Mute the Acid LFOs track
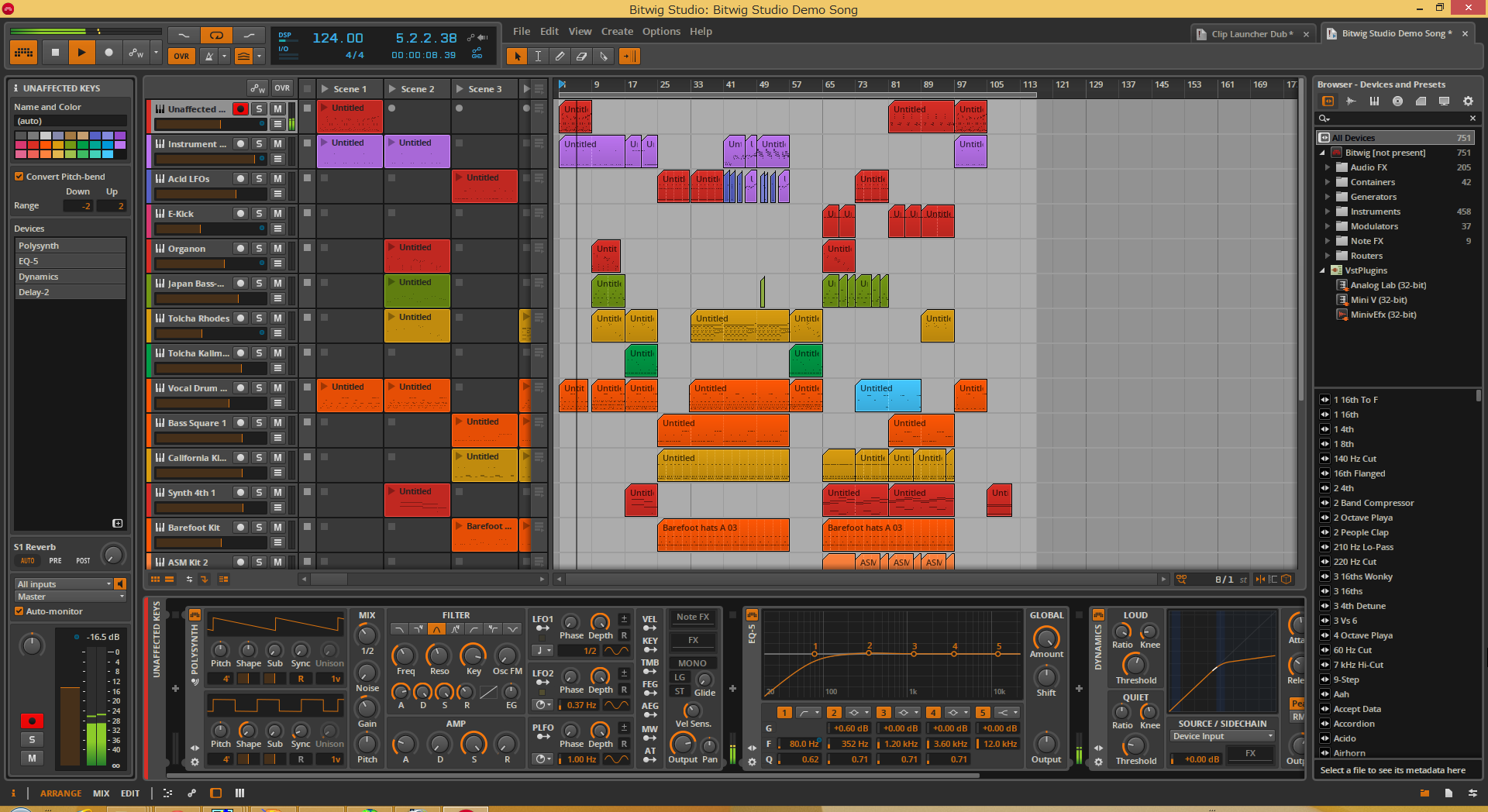Screen dimensions: 1488x812 (x=277, y=179)
